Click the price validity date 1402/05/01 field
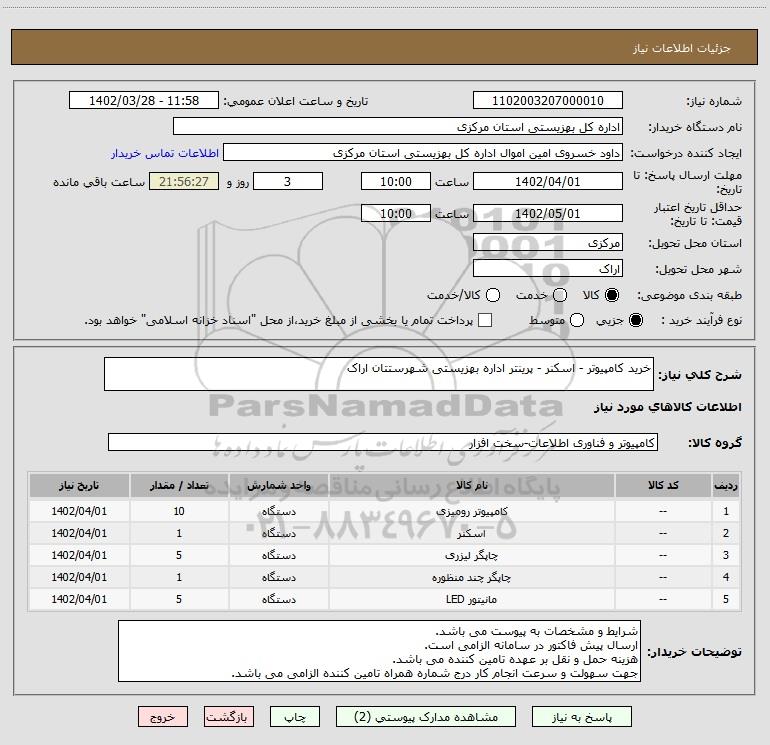Image resolution: width=770 pixels, height=745 pixels. tap(548, 213)
